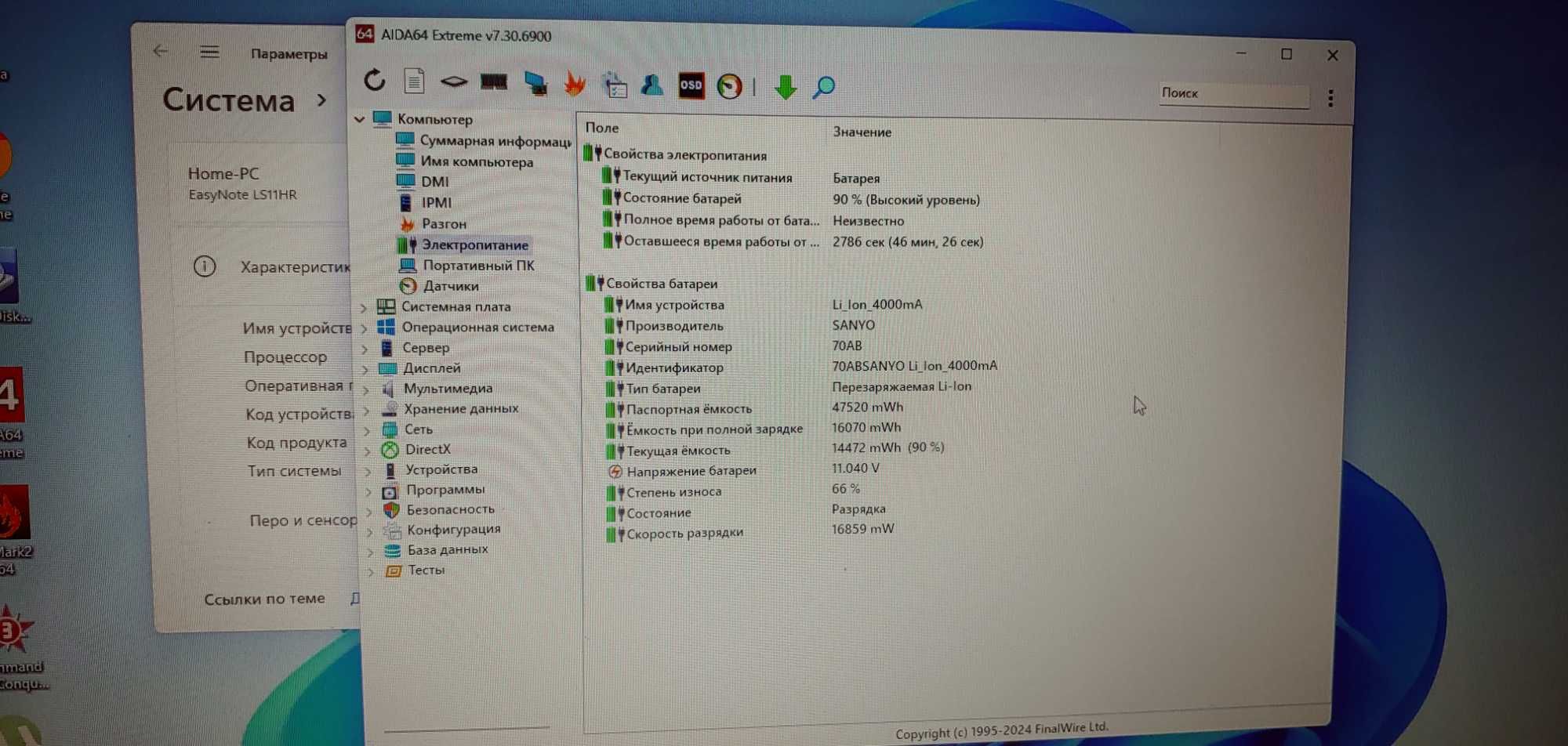The height and width of the screenshot is (746, 1568).
Task: Expand the Операционная система node
Action: click(x=365, y=328)
